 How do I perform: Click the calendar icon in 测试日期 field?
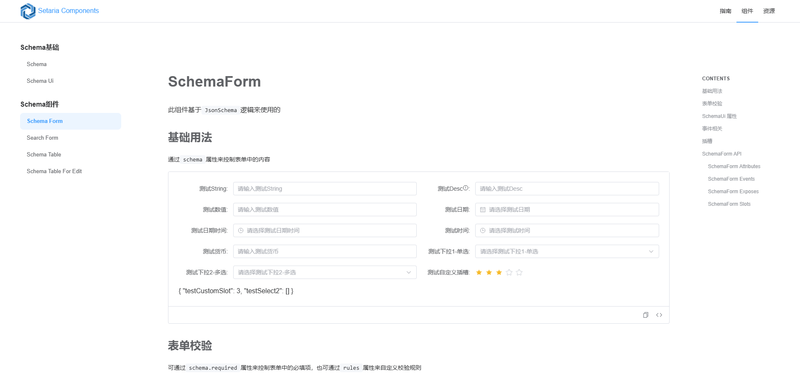(x=483, y=210)
